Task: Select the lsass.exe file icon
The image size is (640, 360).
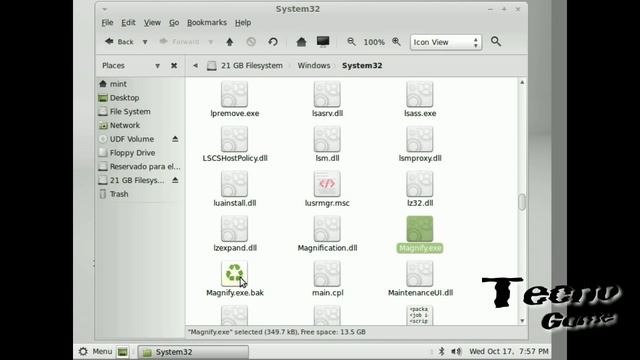Action: [x=420, y=94]
